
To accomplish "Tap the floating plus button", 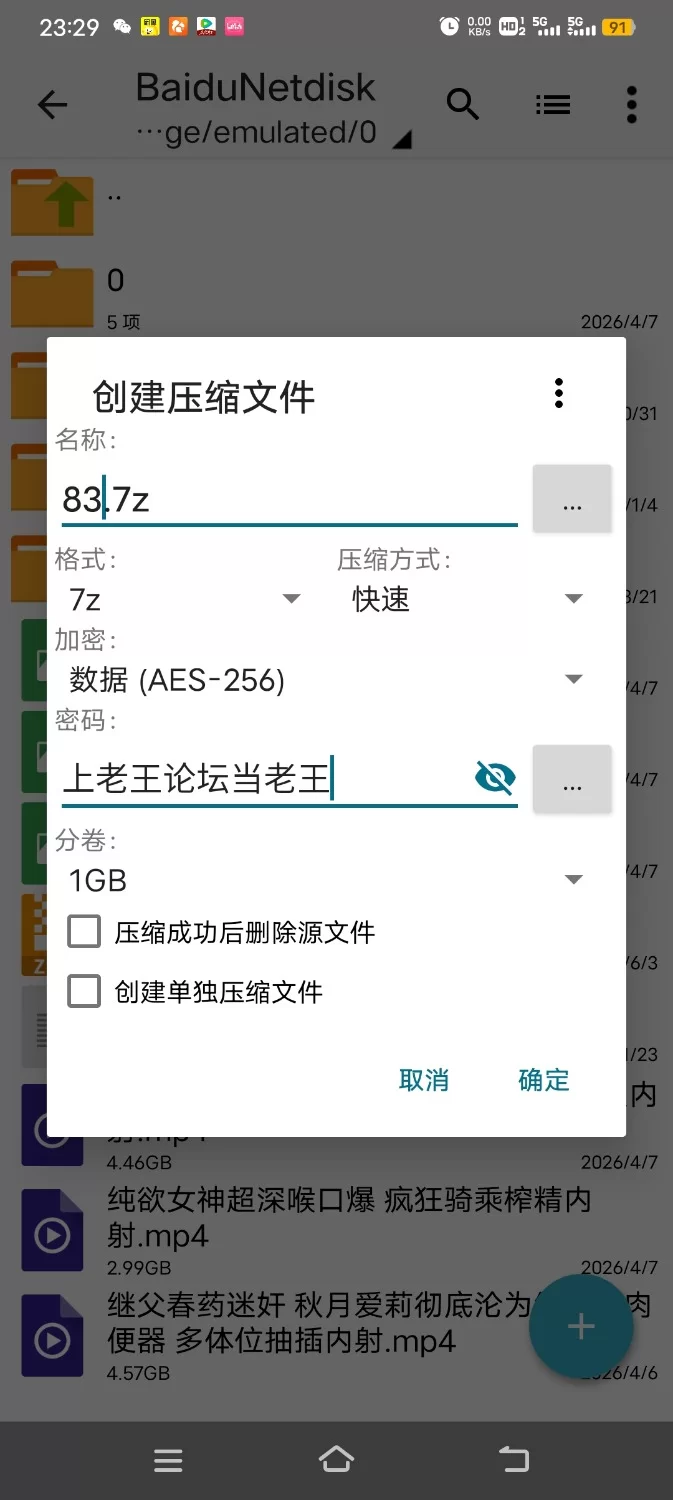I will point(581,1327).
